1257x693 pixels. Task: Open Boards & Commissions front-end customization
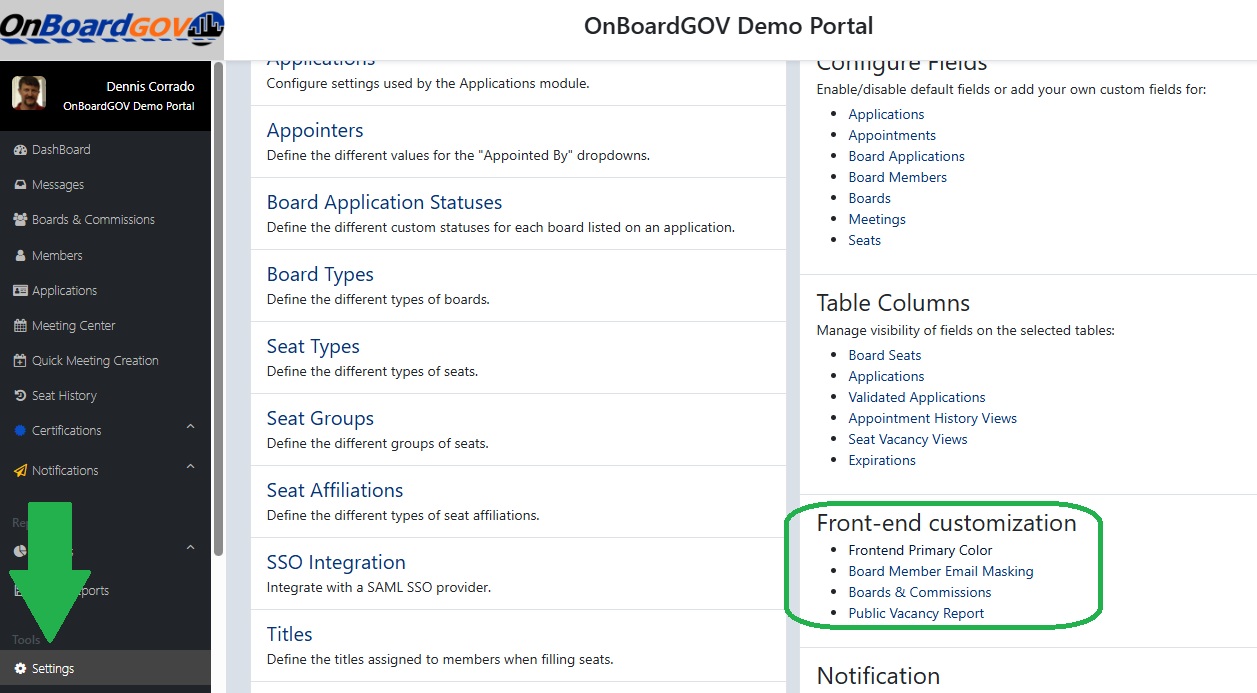[920, 592]
